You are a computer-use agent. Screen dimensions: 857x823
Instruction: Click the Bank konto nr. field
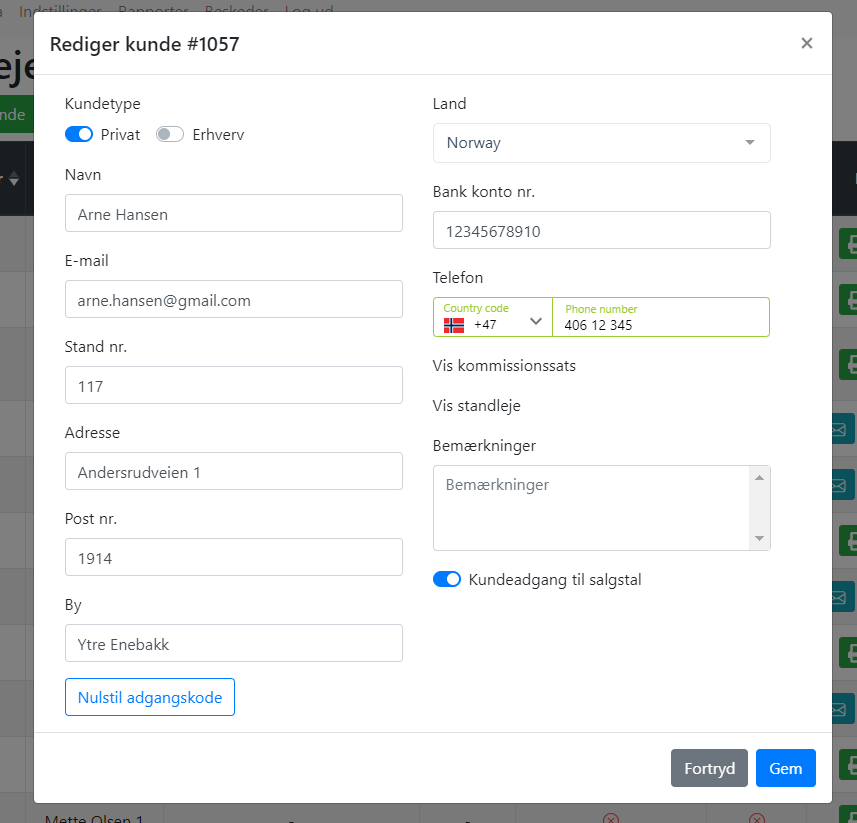pos(601,230)
